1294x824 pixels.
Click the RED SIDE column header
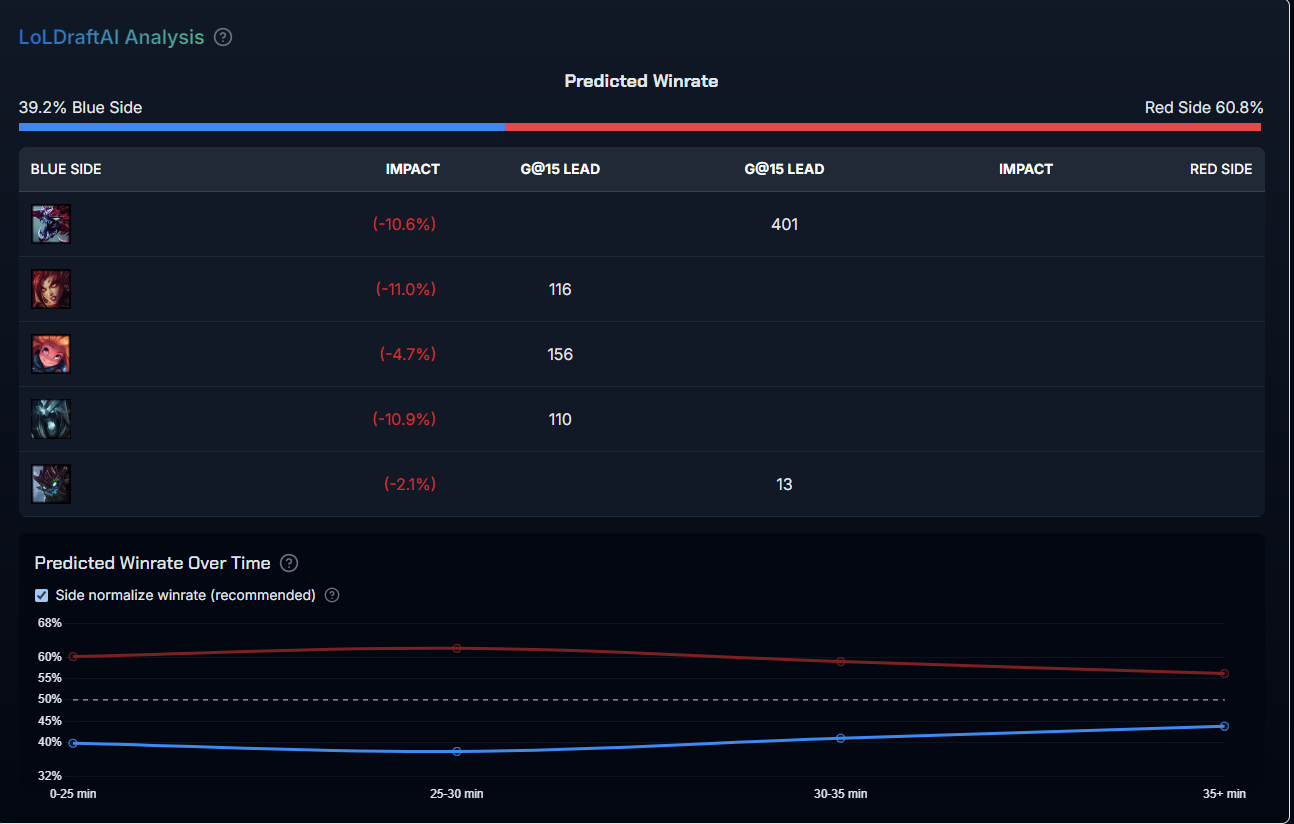(1220, 169)
